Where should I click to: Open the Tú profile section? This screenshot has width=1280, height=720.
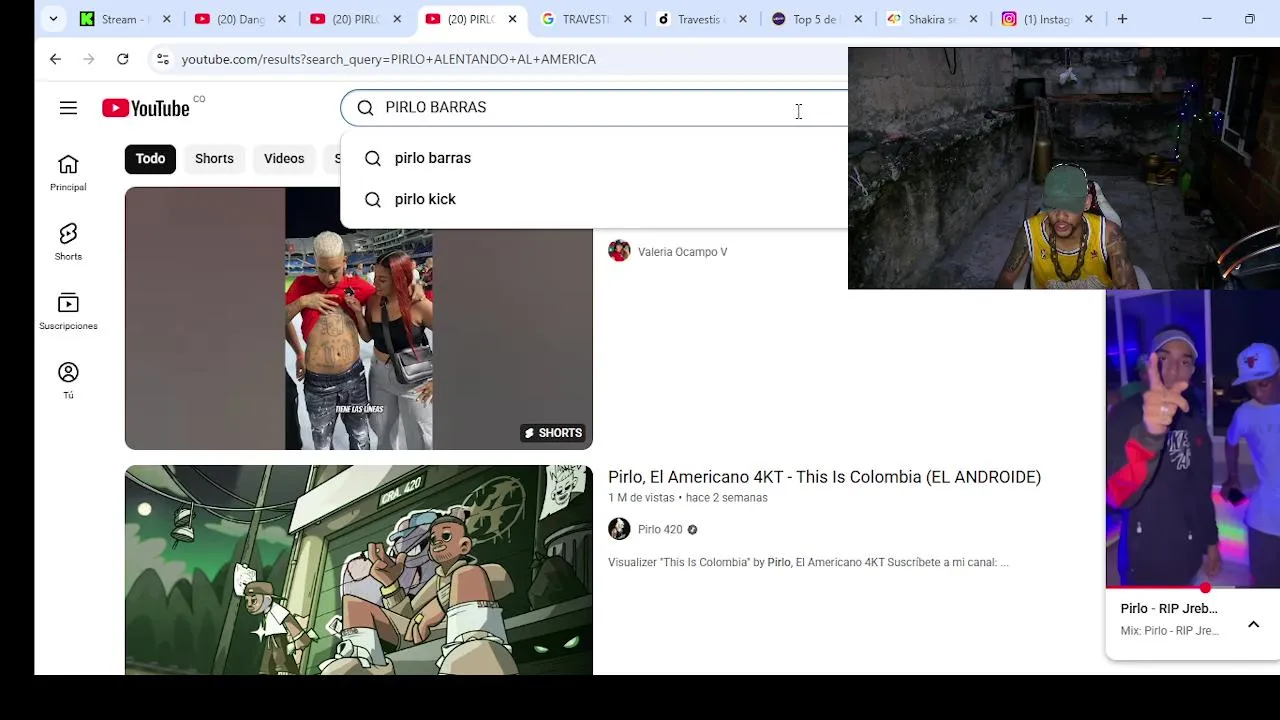pyautogui.click(x=68, y=381)
